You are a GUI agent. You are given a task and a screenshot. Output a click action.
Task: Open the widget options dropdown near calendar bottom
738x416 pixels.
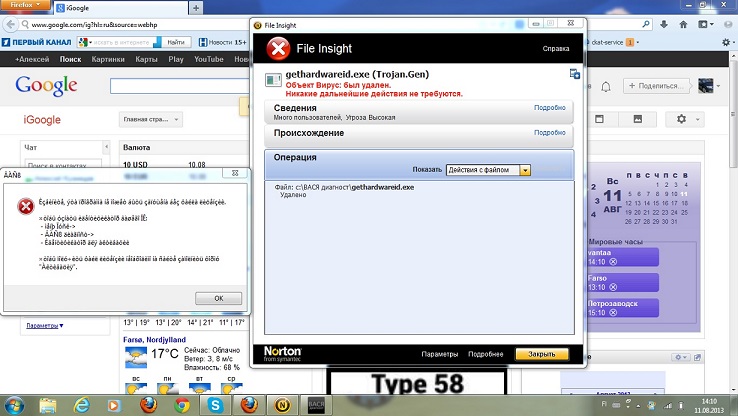[681, 357]
